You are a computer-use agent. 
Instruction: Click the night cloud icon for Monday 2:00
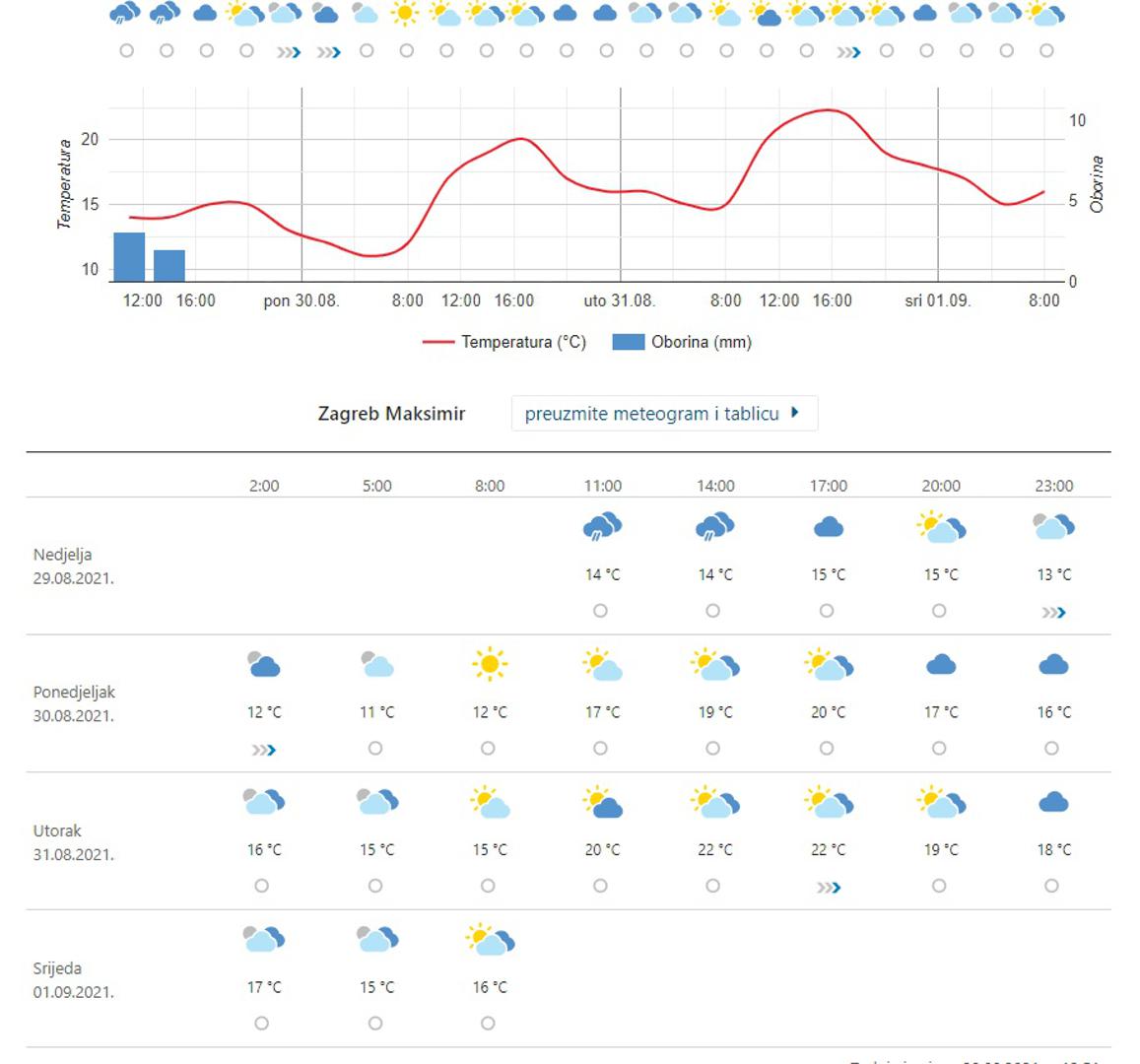[x=264, y=665]
